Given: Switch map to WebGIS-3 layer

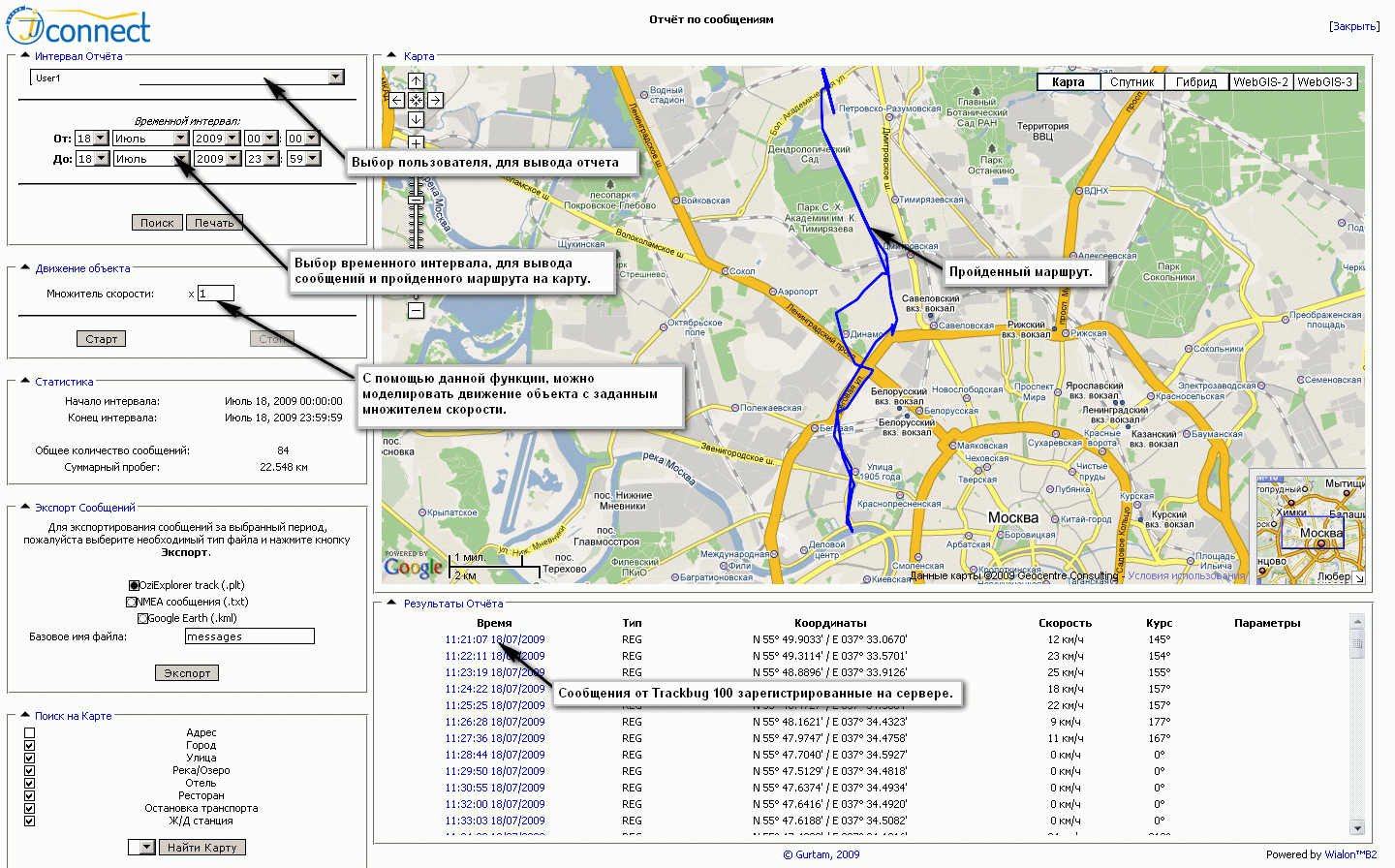Looking at the screenshot, I should [x=1324, y=82].
